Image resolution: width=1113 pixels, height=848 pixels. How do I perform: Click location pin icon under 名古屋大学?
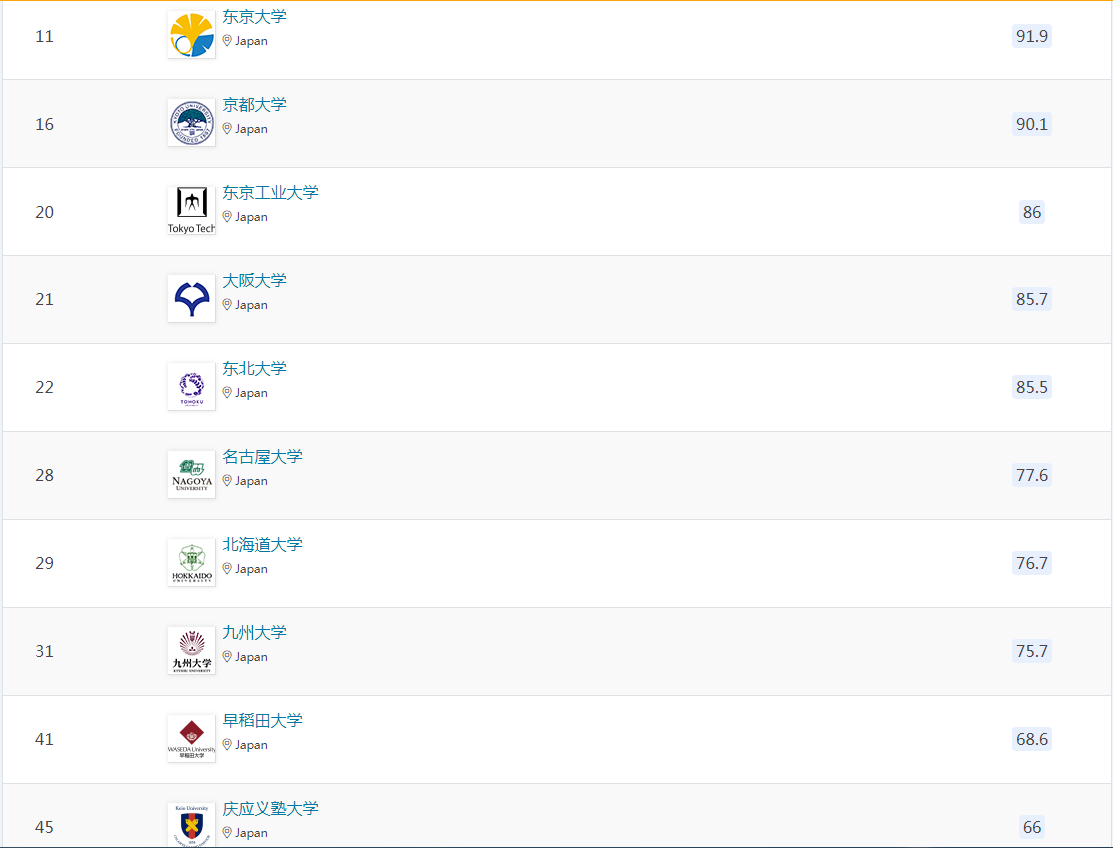tap(227, 480)
